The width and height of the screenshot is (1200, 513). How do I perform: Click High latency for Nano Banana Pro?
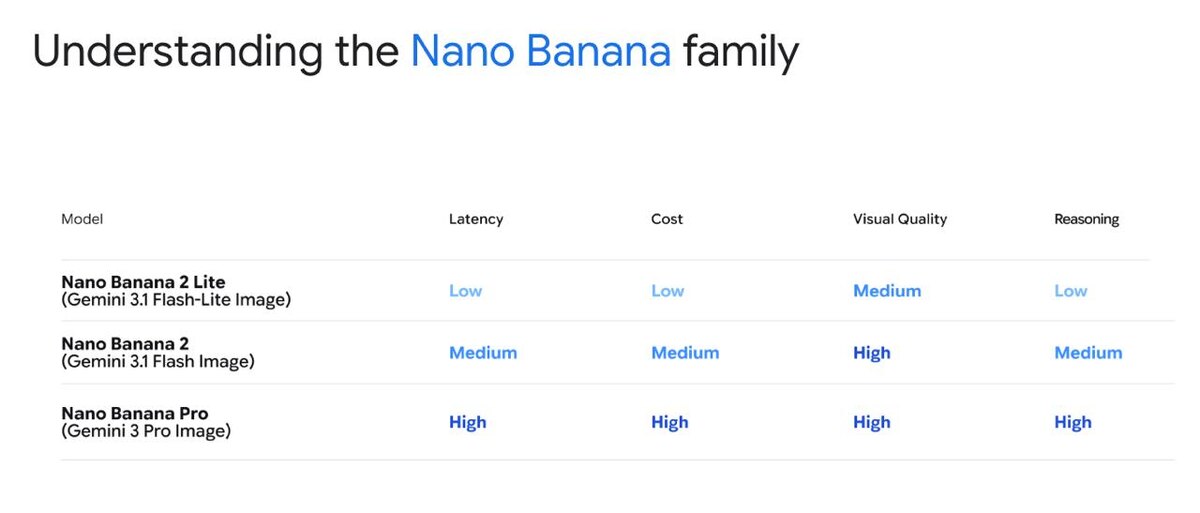click(468, 422)
